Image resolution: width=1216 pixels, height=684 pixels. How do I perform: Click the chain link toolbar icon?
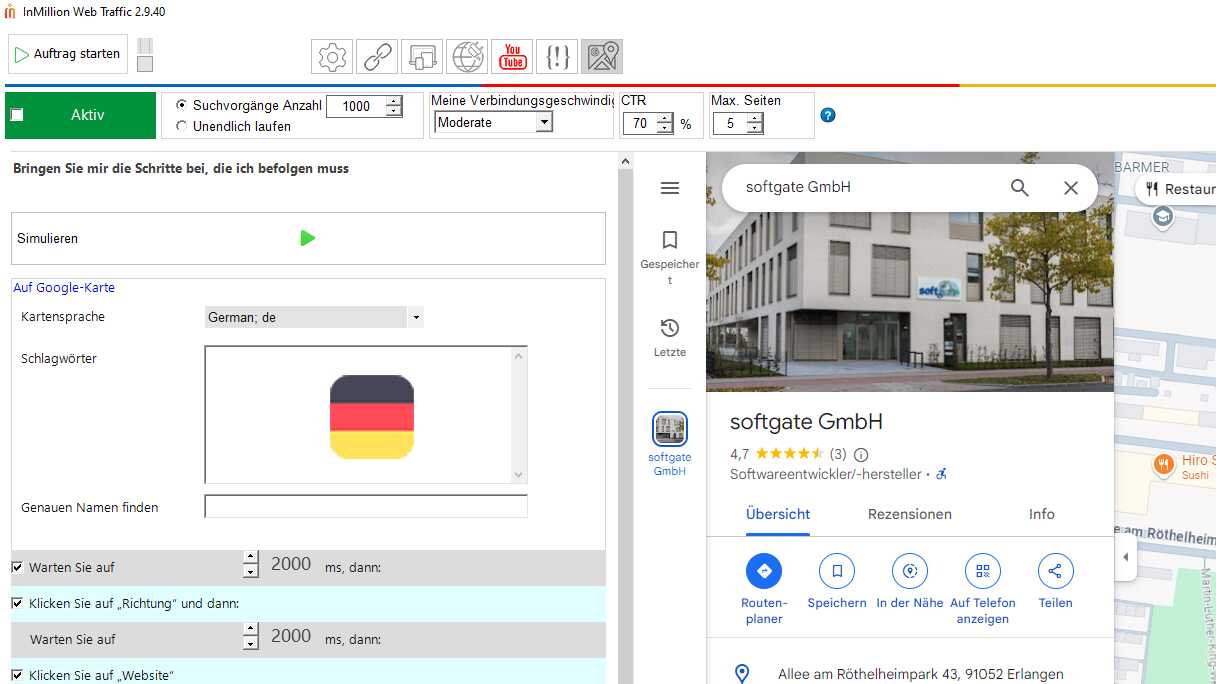coord(377,57)
